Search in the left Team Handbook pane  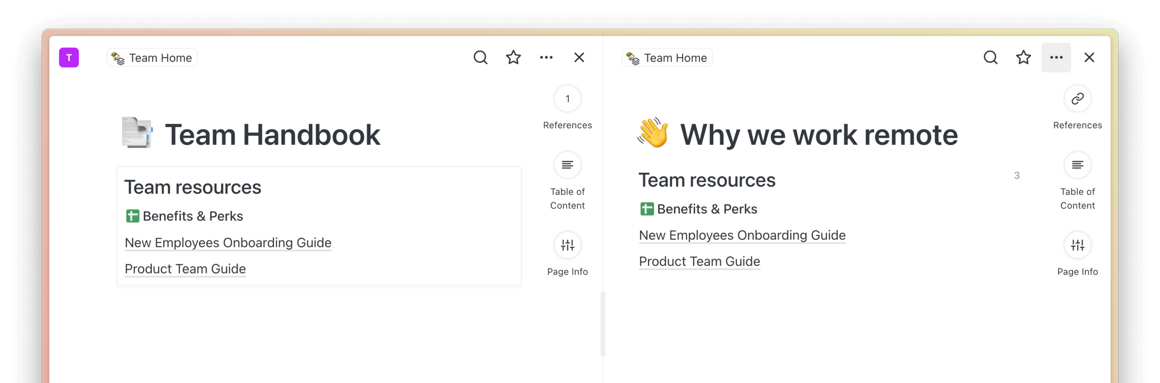point(481,58)
